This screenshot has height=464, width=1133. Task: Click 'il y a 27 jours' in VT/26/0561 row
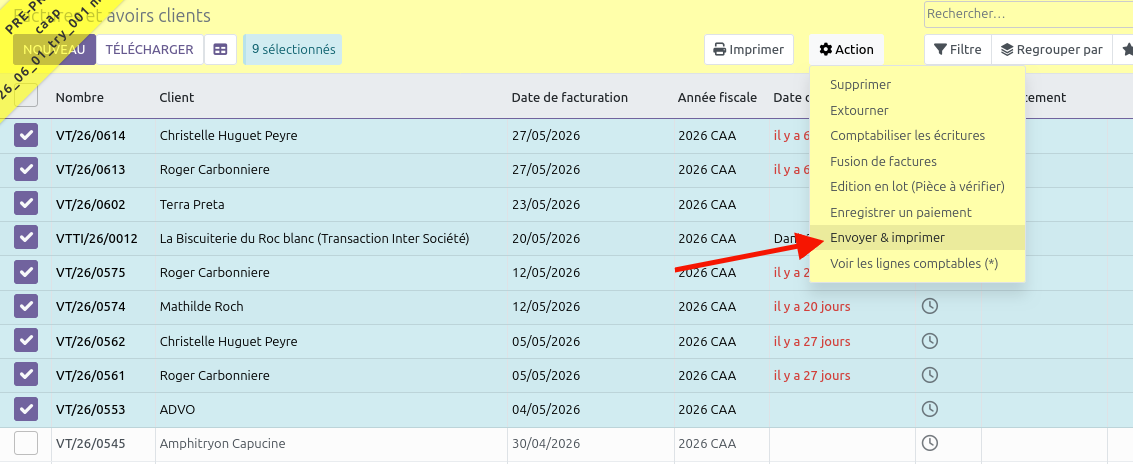[x=812, y=376]
